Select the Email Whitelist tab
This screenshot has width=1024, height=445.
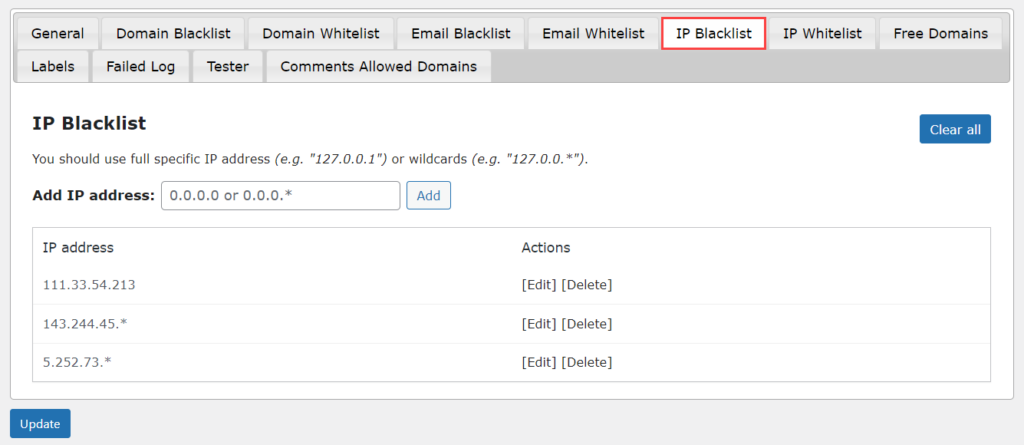coord(593,33)
